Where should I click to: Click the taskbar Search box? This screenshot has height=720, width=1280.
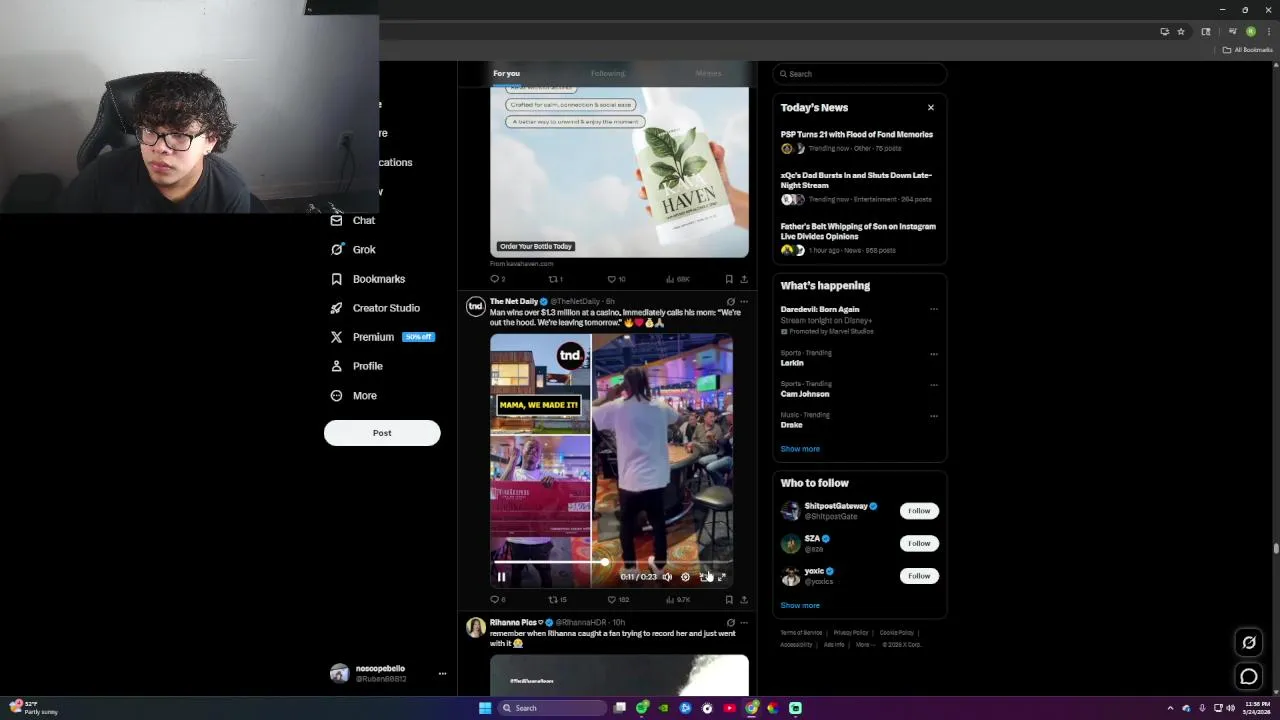pyautogui.click(x=553, y=708)
